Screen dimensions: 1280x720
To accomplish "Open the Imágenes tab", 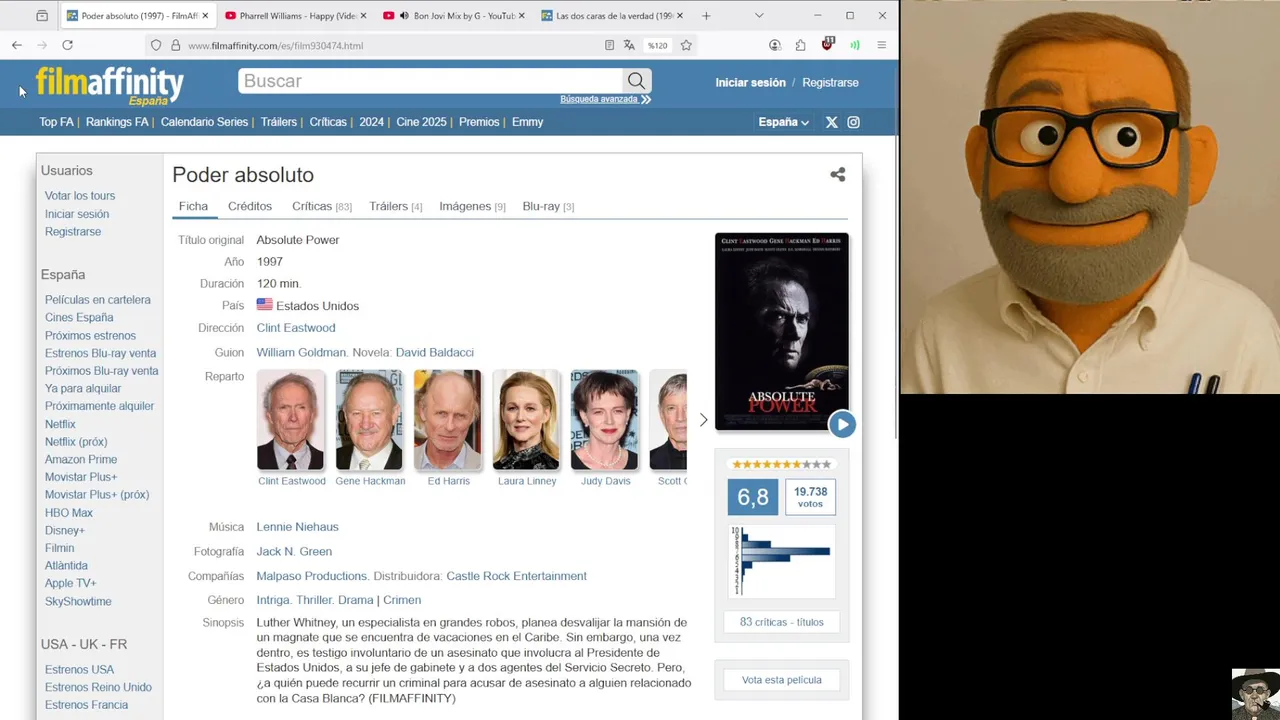I will click(x=472, y=206).
